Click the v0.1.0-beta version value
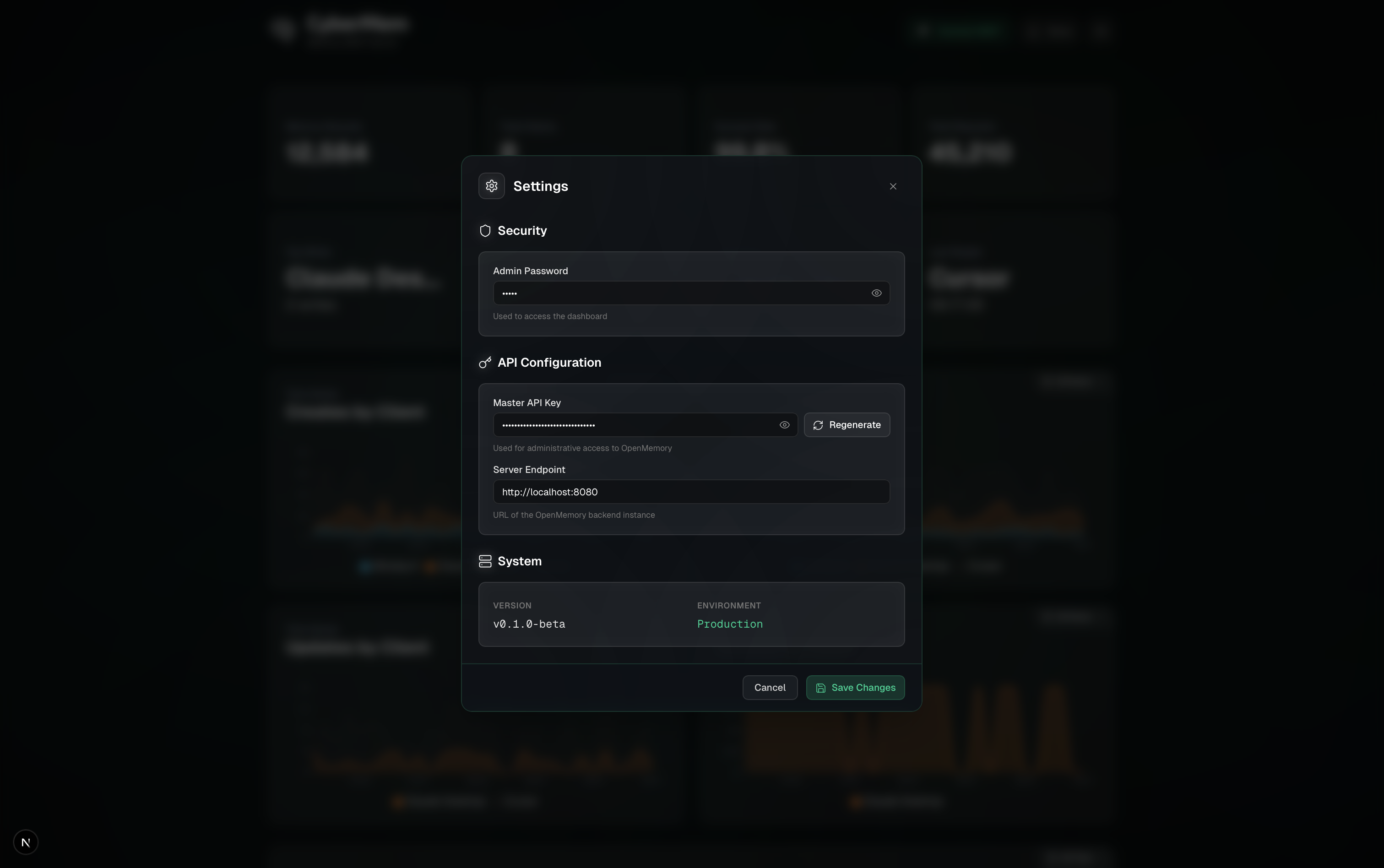The image size is (1384, 868). (x=529, y=624)
